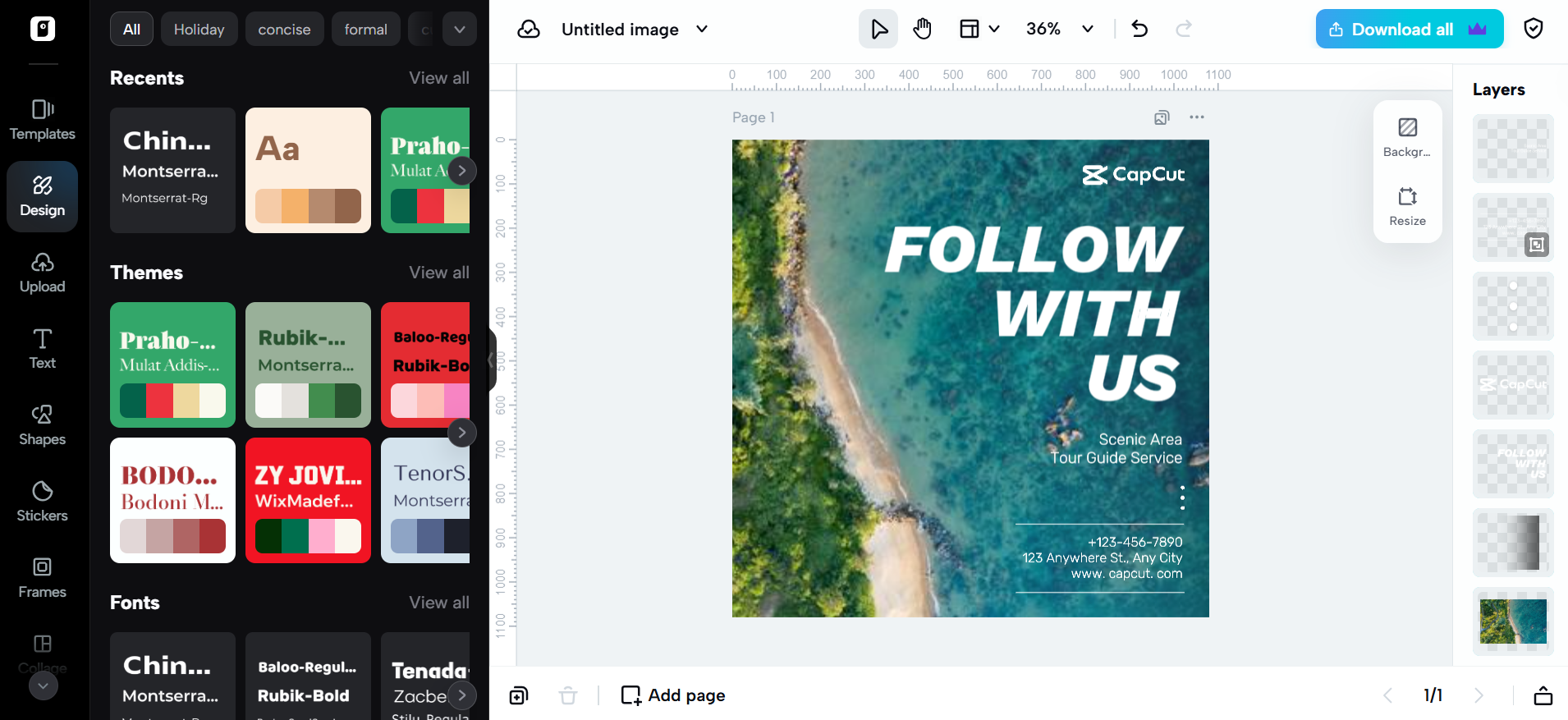Open Page 1 more options menu
The width and height of the screenshot is (1568, 720).
coord(1197,117)
